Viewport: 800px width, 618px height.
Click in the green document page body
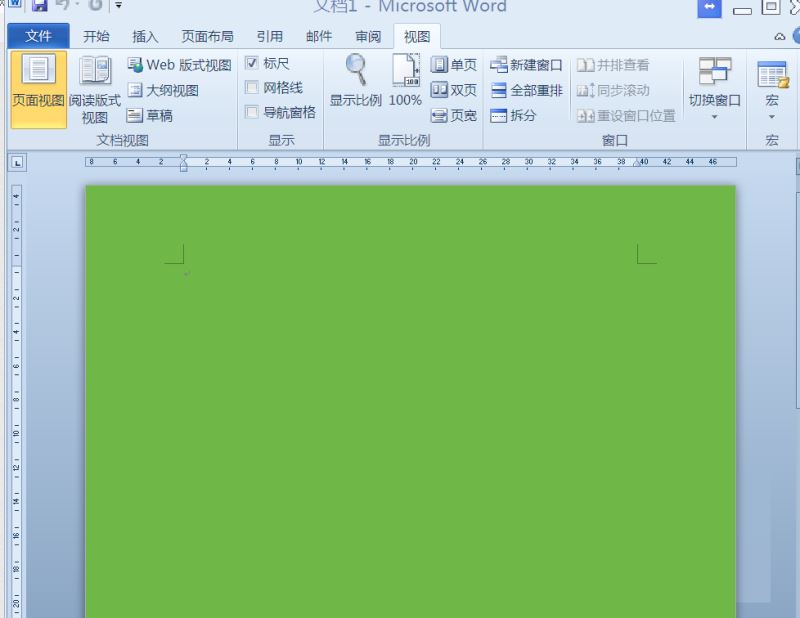[x=410, y=401]
